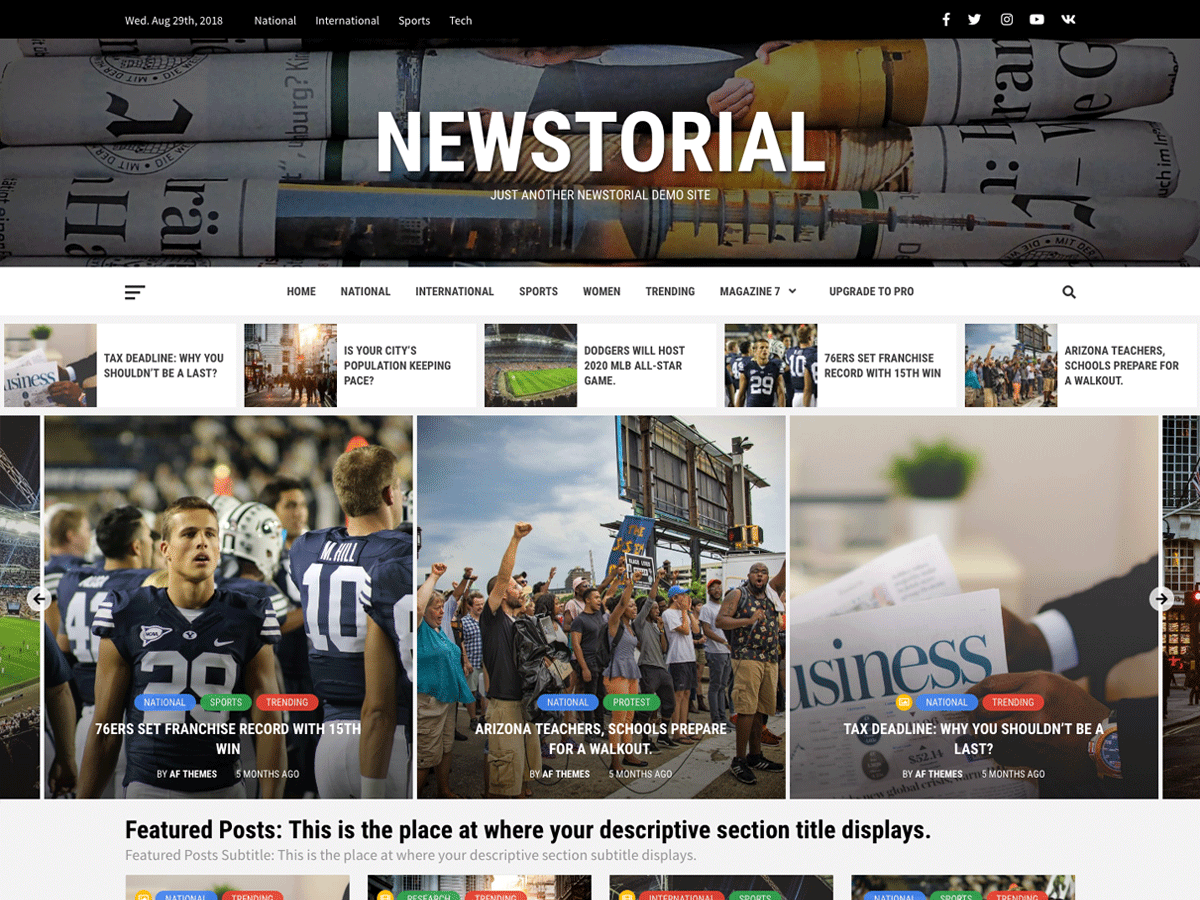Click the TRENDING tag under the tax deadline slide
This screenshot has width=1200, height=900.
(1013, 702)
